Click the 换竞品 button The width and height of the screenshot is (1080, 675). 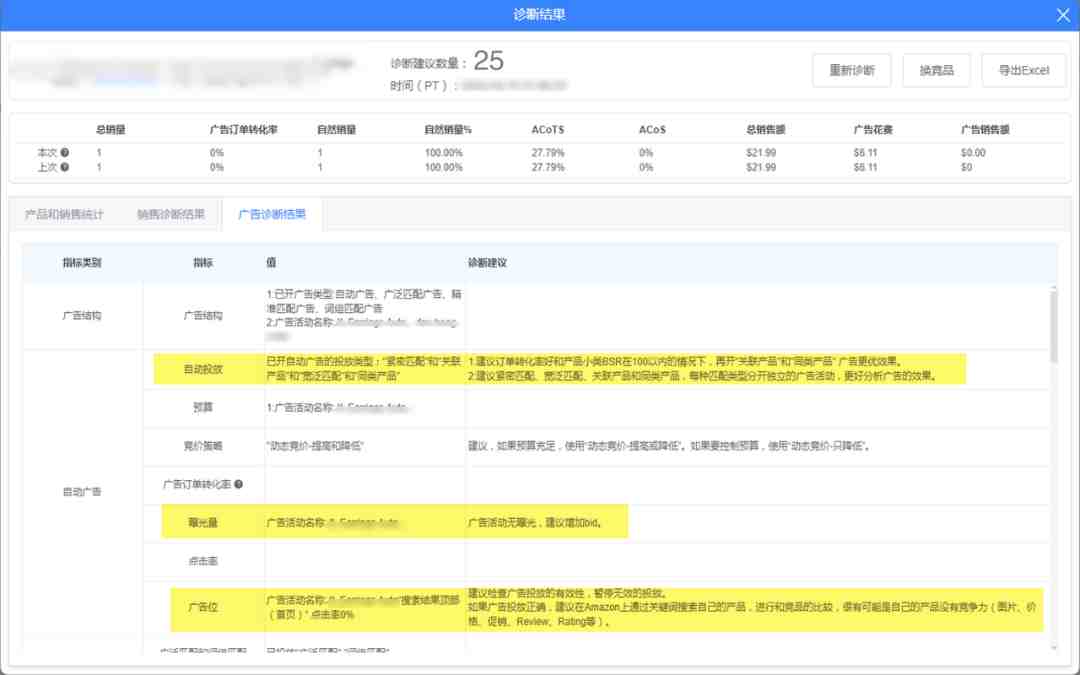[936, 70]
